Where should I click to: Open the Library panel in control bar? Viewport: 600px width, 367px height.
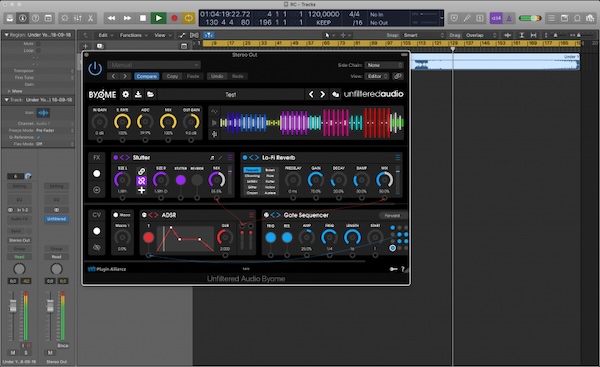point(10,18)
